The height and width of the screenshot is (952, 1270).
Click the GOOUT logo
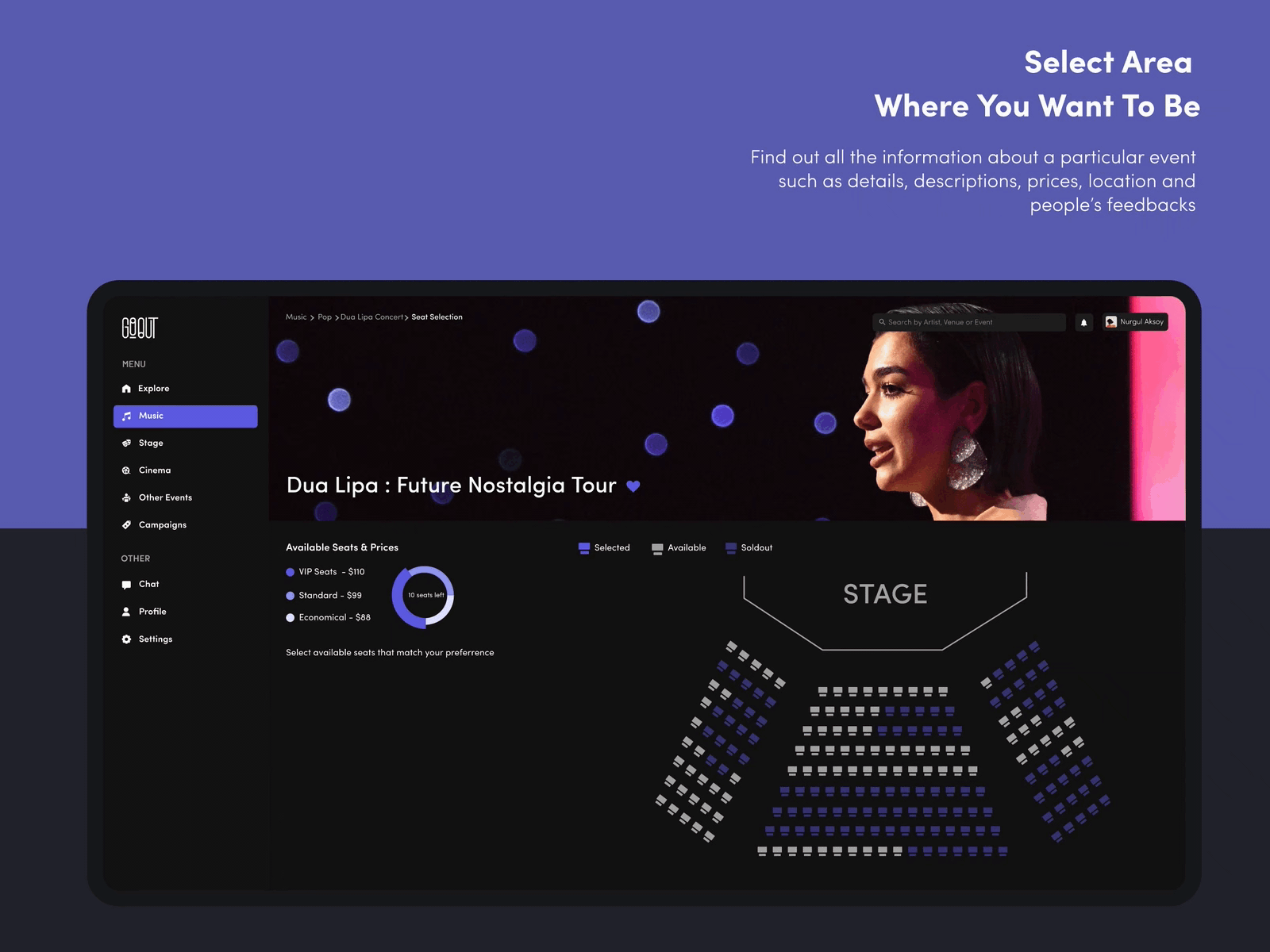click(140, 328)
